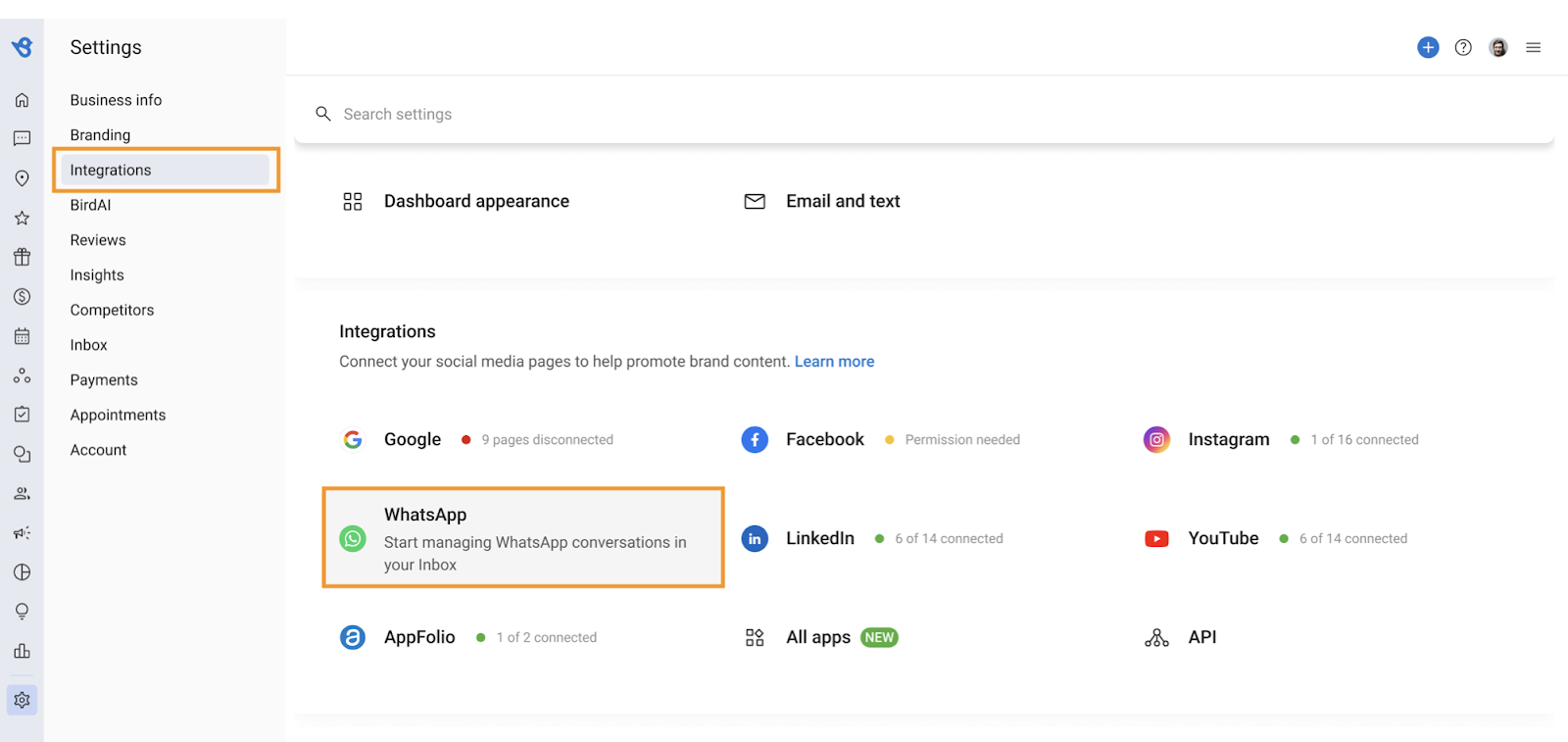The height and width of the screenshot is (742, 1568).
Task: Select Appointments in settings menu
Action: point(118,415)
